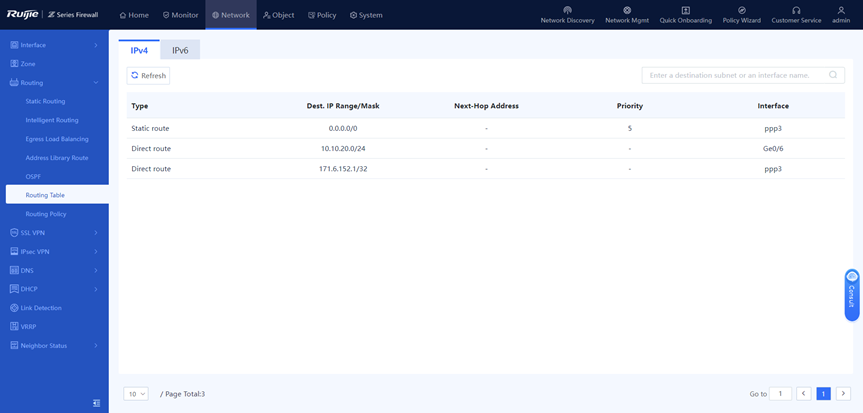Viewport: 863px width, 413px height.
Task: Open the Consult chat widget
Action: tap(852, 295)
